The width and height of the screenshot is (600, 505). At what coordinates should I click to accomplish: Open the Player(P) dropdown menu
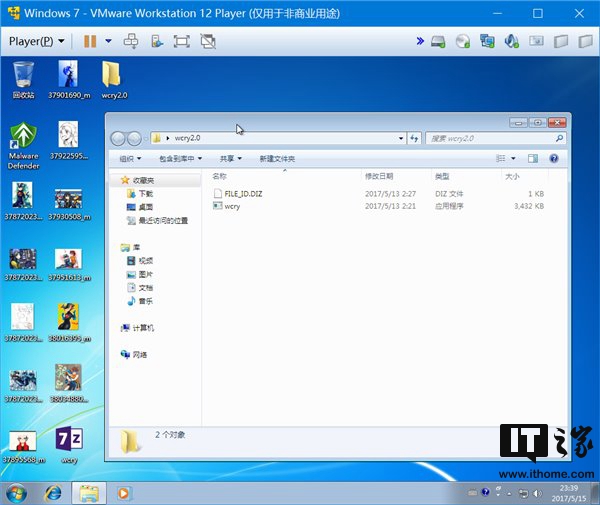(x=36, y=41)
